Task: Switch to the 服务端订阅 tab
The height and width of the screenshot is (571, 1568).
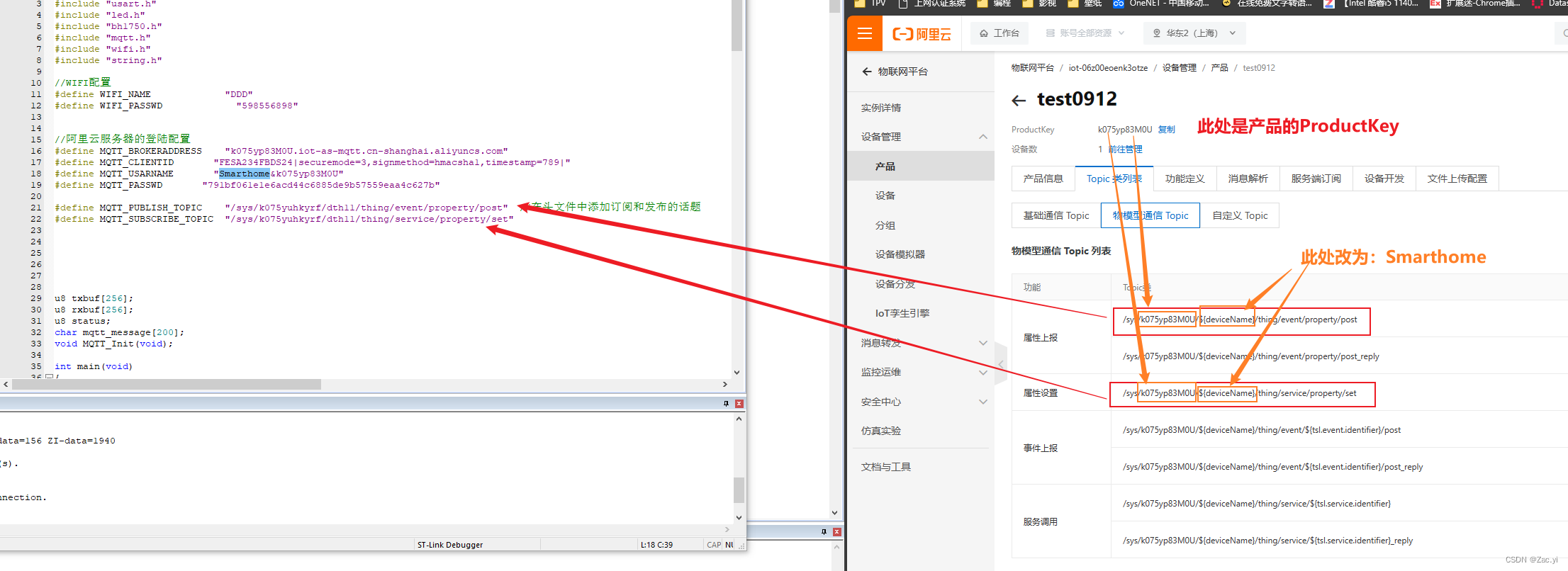Action: tap(1316, 179)
